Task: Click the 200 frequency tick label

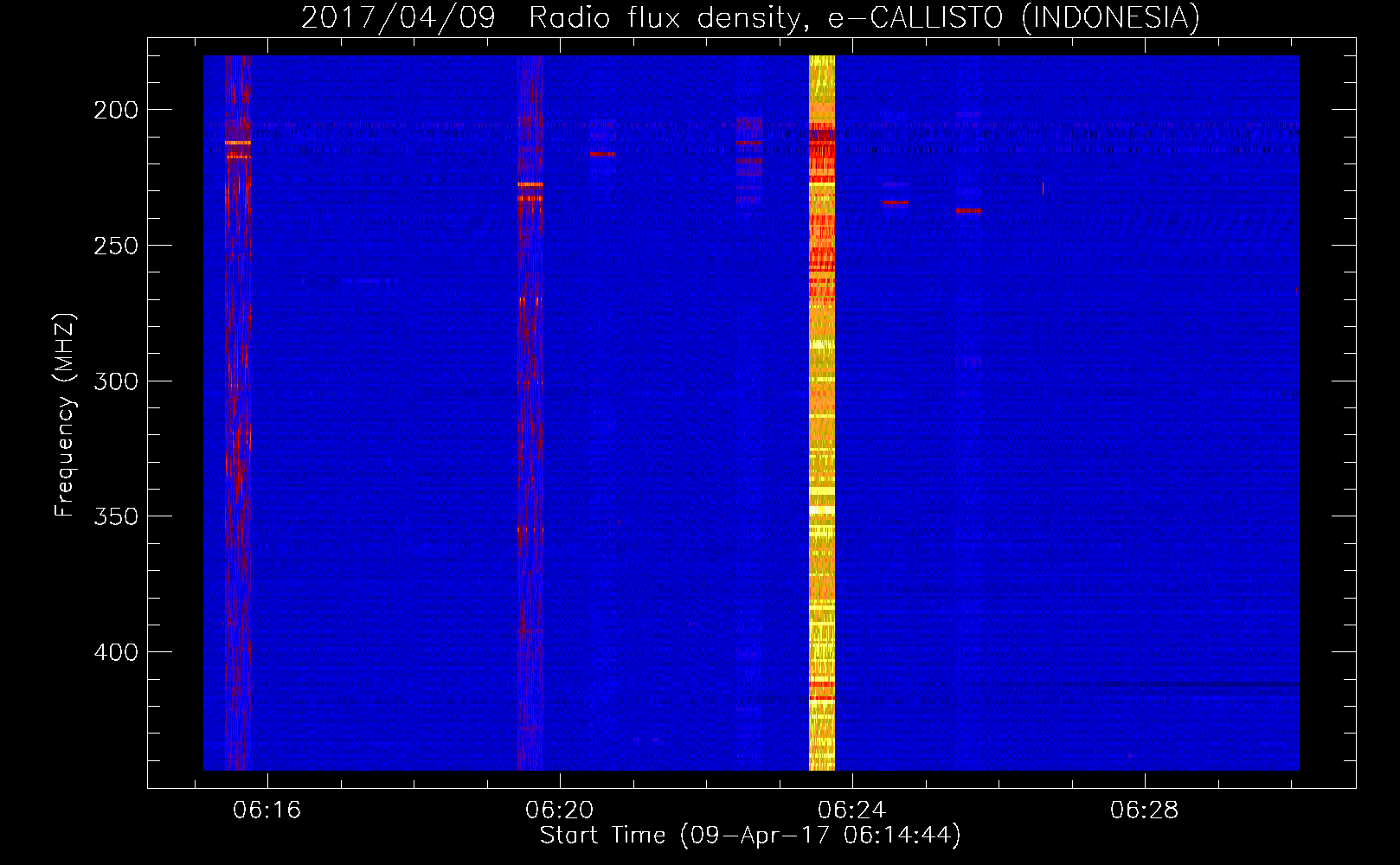Action: tap(116, 110)
